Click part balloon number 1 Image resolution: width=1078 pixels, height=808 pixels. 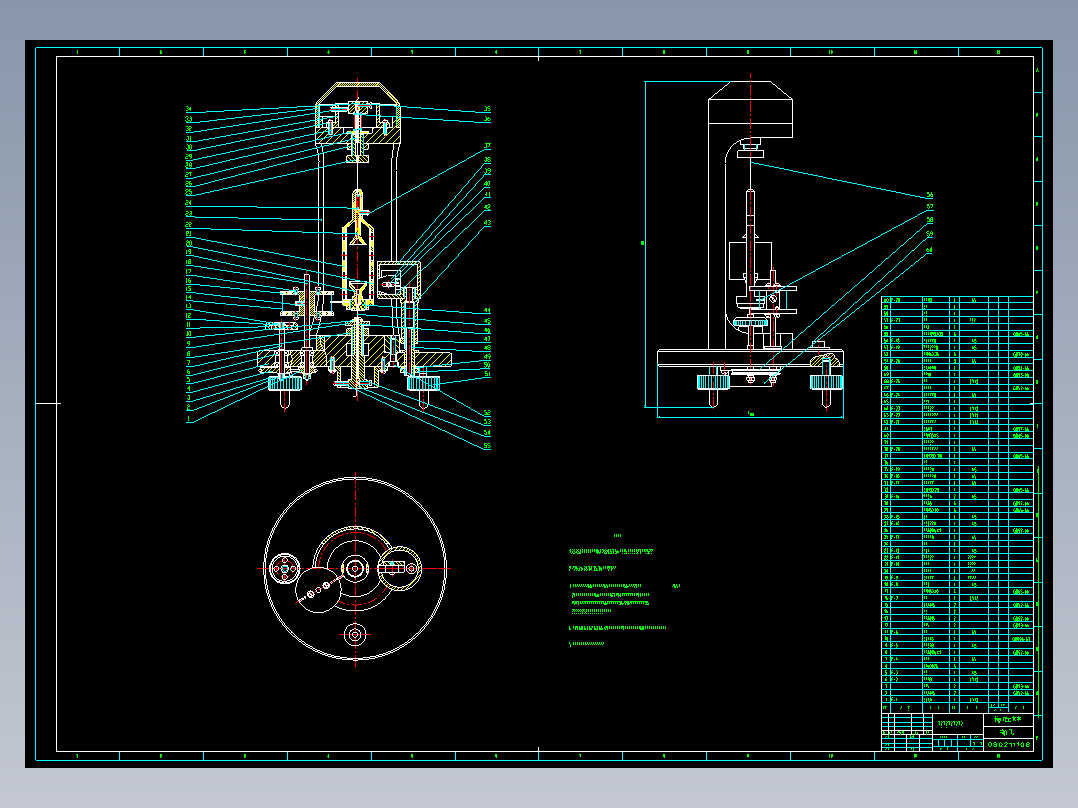point(188,419)
